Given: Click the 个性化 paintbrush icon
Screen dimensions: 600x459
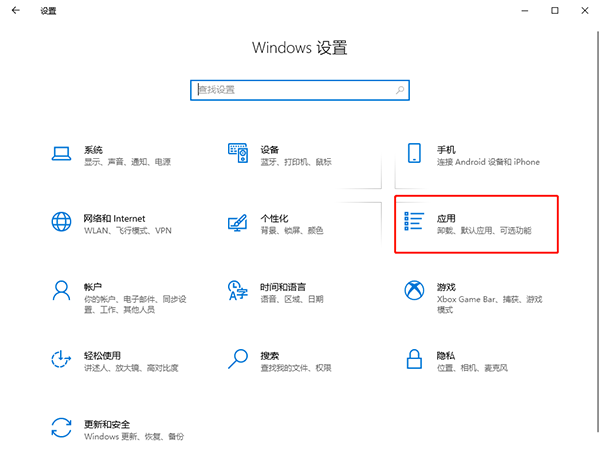Looking at the screenshot, I should [238, 223].
